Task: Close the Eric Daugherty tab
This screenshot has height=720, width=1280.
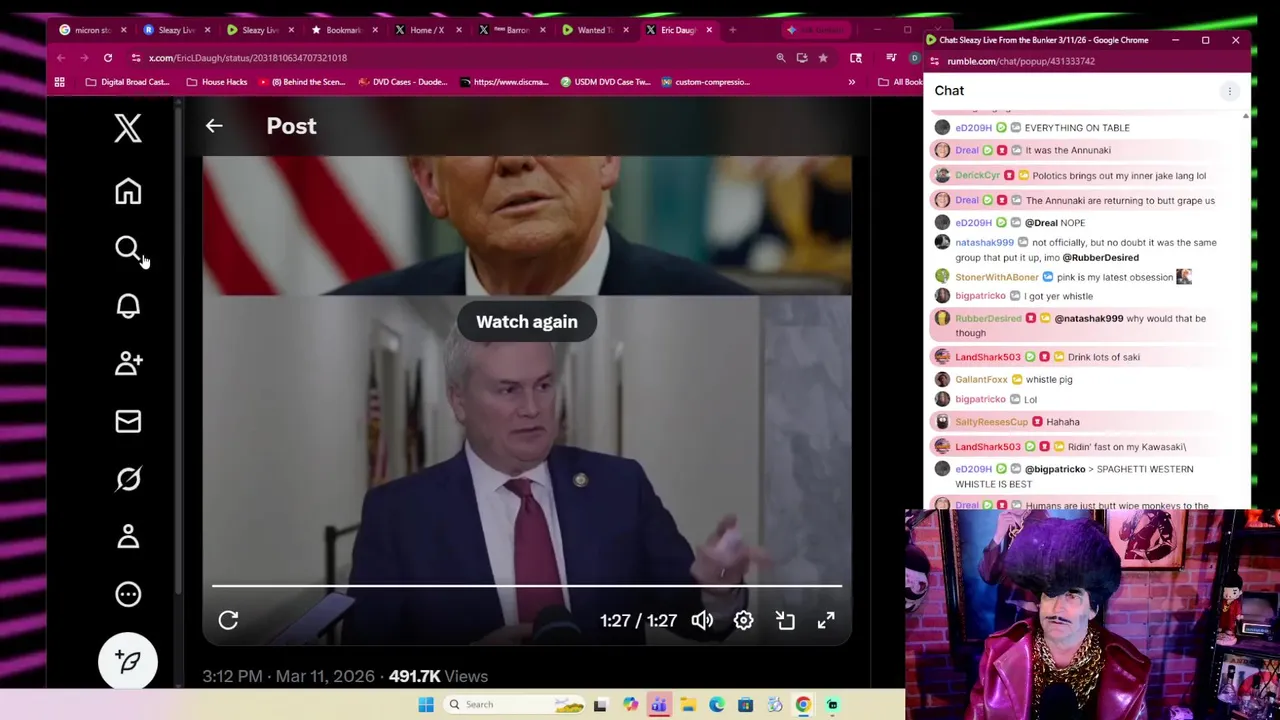Action: 709,30
